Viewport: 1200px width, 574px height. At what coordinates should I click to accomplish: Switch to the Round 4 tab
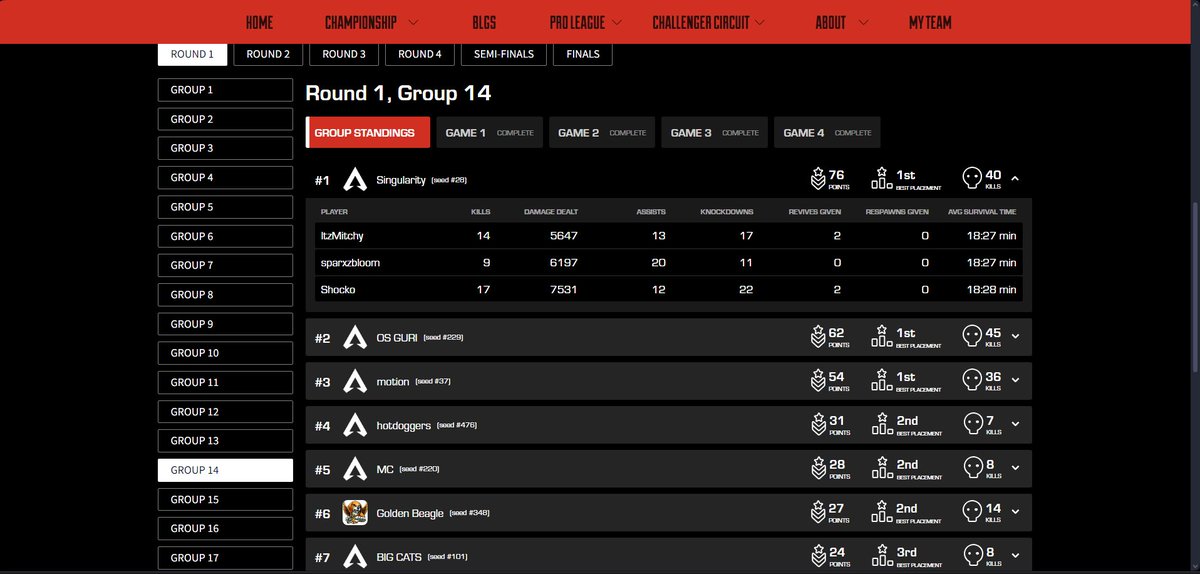tap(420, 54)
